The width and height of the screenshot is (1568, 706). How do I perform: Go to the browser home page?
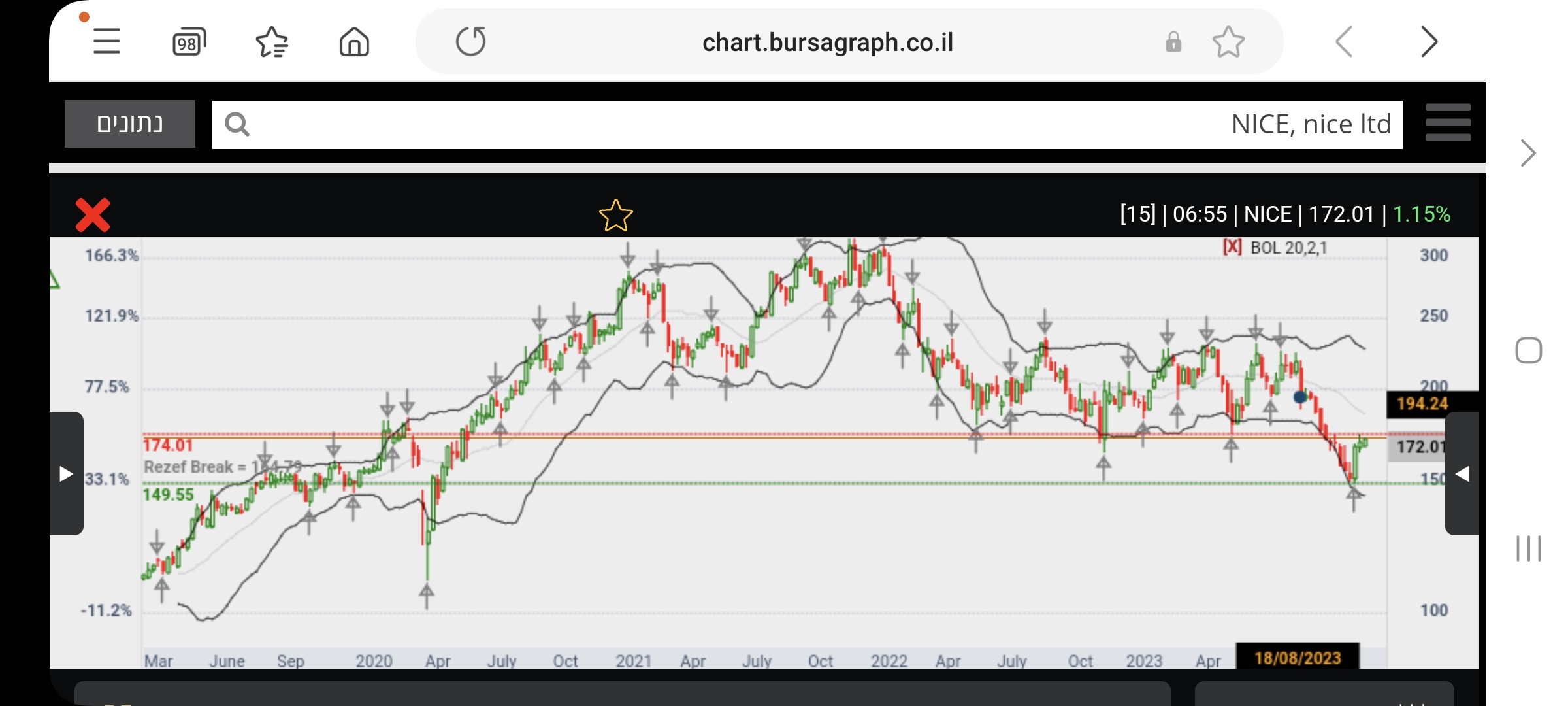point(354,42)
